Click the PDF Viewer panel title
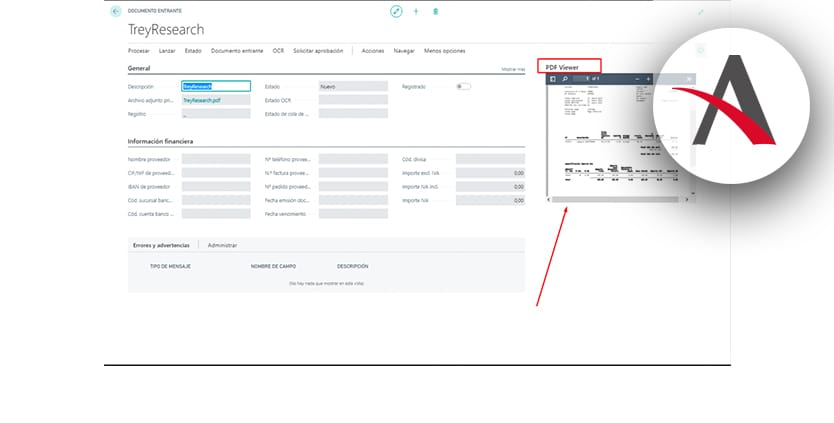This screenshot has width=834, height=423. click(x=562, y=68)
